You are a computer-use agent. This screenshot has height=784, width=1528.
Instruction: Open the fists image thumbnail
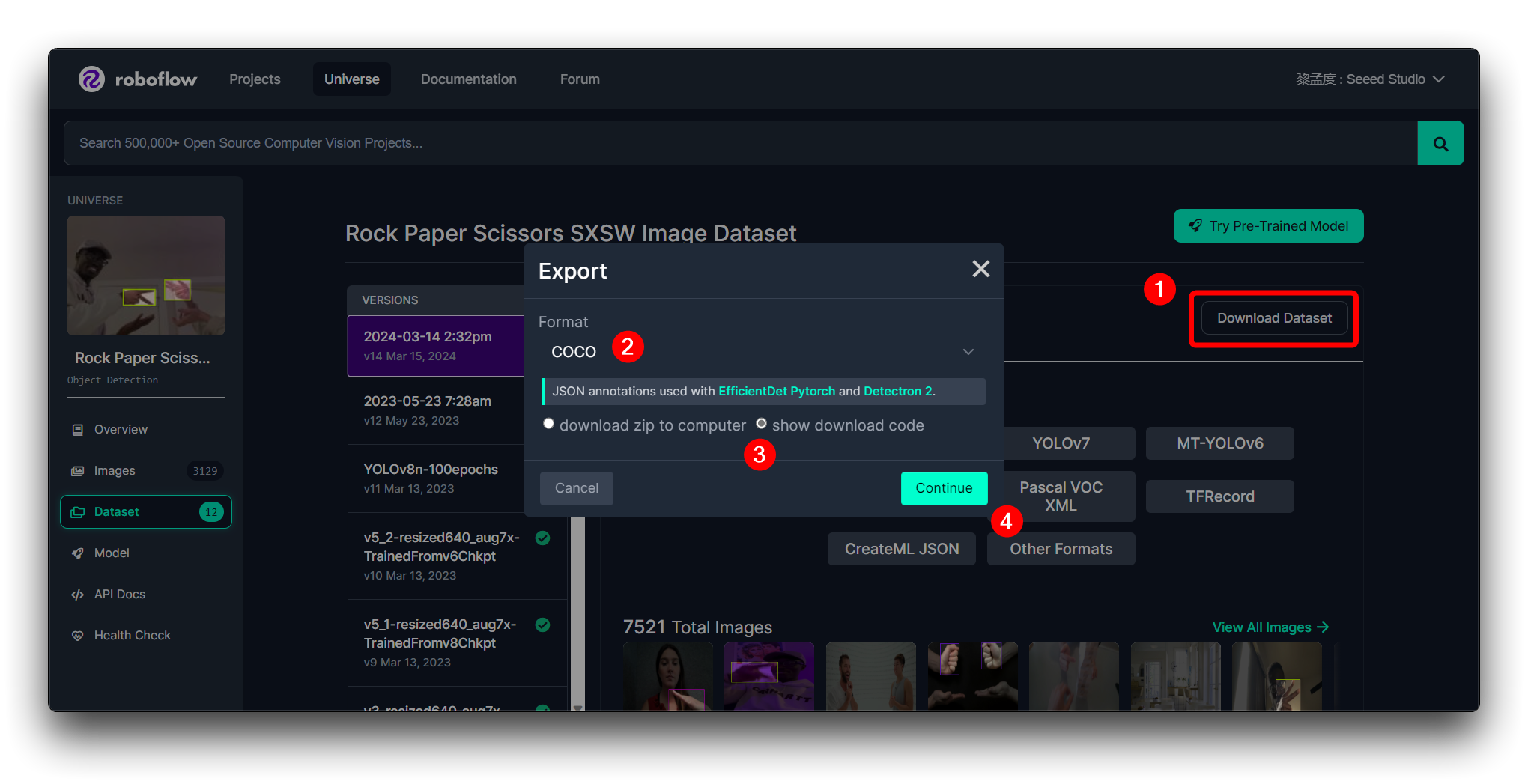[973, 677]
